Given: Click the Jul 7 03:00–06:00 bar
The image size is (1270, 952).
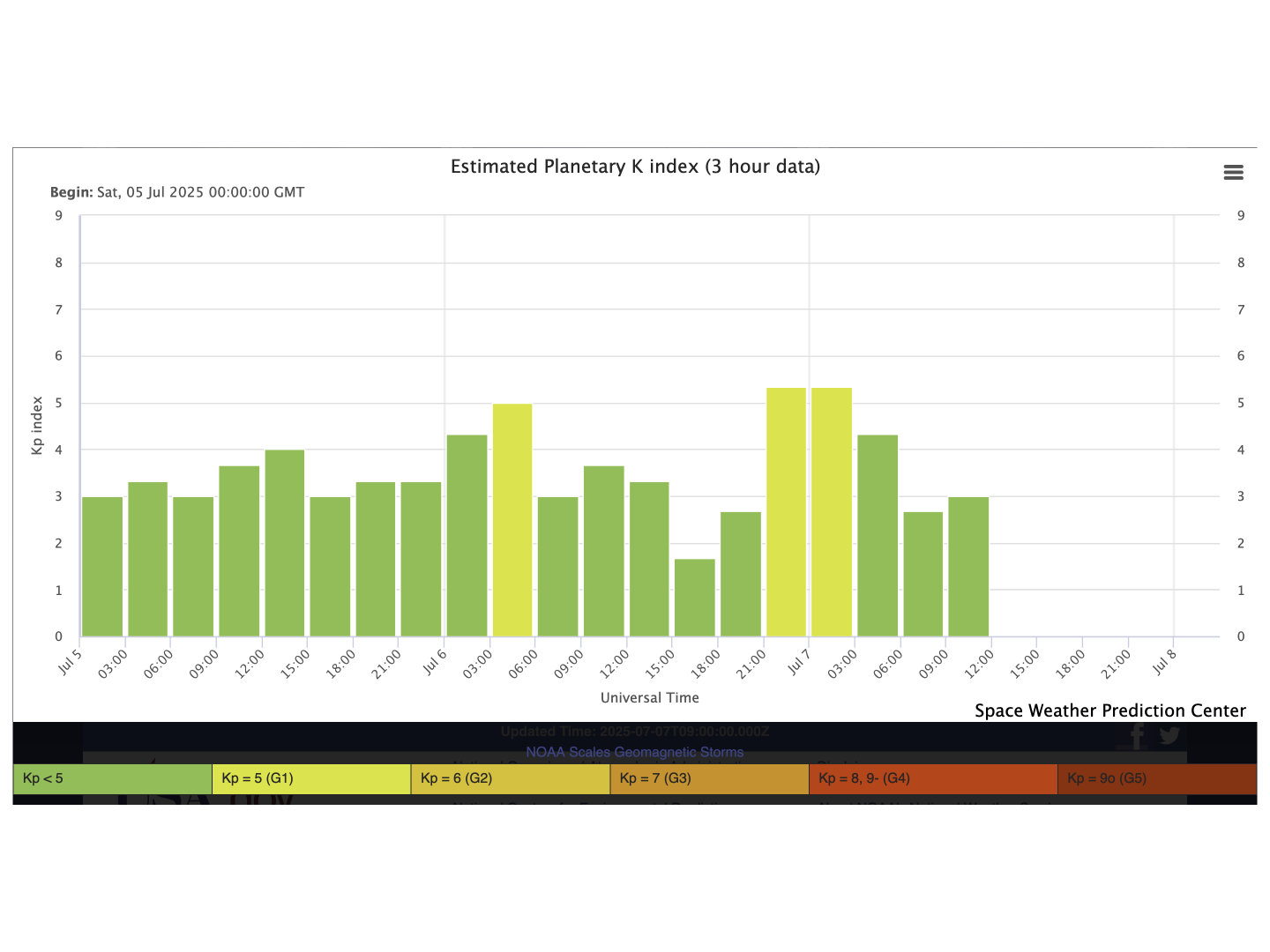Looking at the screenshot, I should coord(878,536).
